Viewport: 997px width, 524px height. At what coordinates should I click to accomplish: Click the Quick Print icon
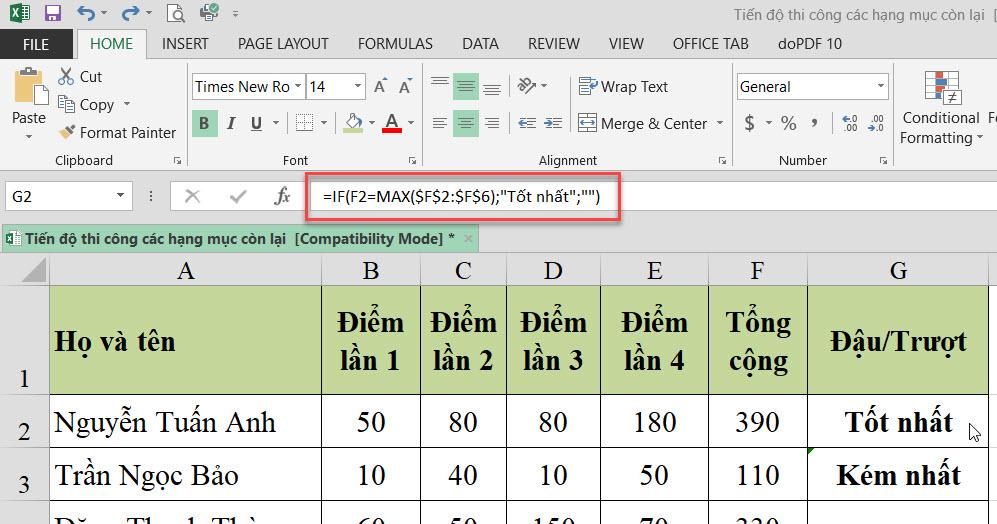tap(209, 13)
